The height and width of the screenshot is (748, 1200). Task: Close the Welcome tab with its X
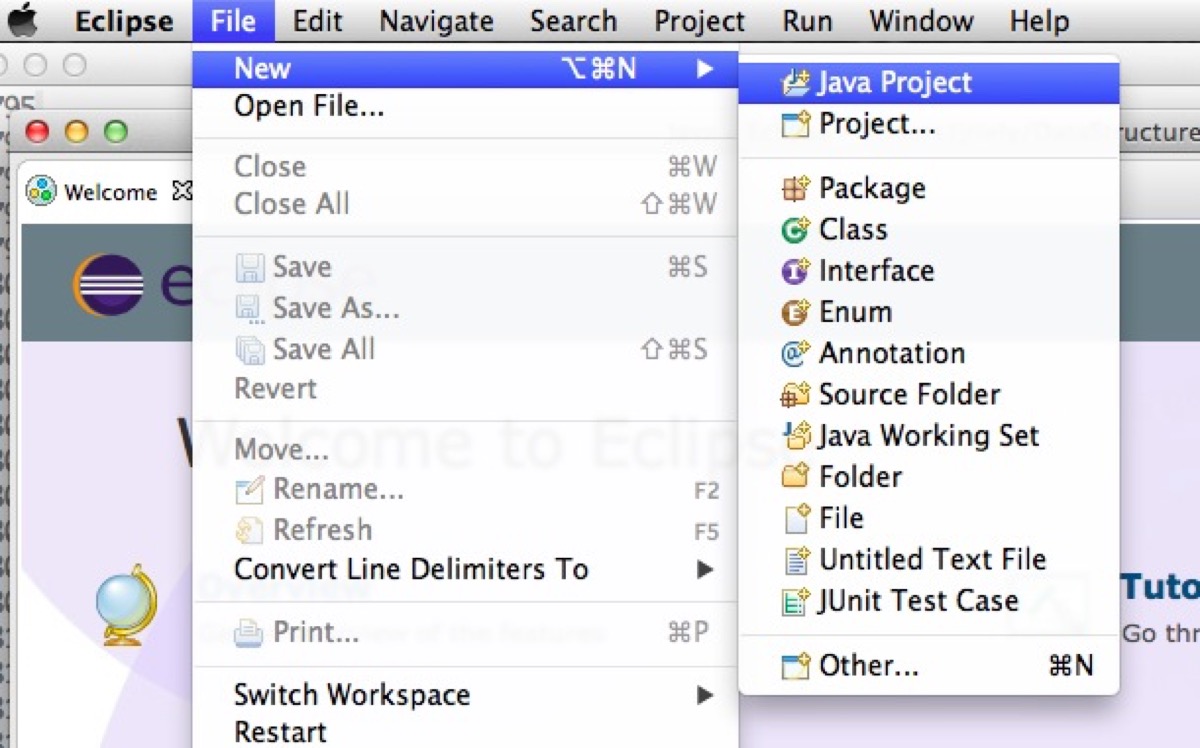pos(184,191)
